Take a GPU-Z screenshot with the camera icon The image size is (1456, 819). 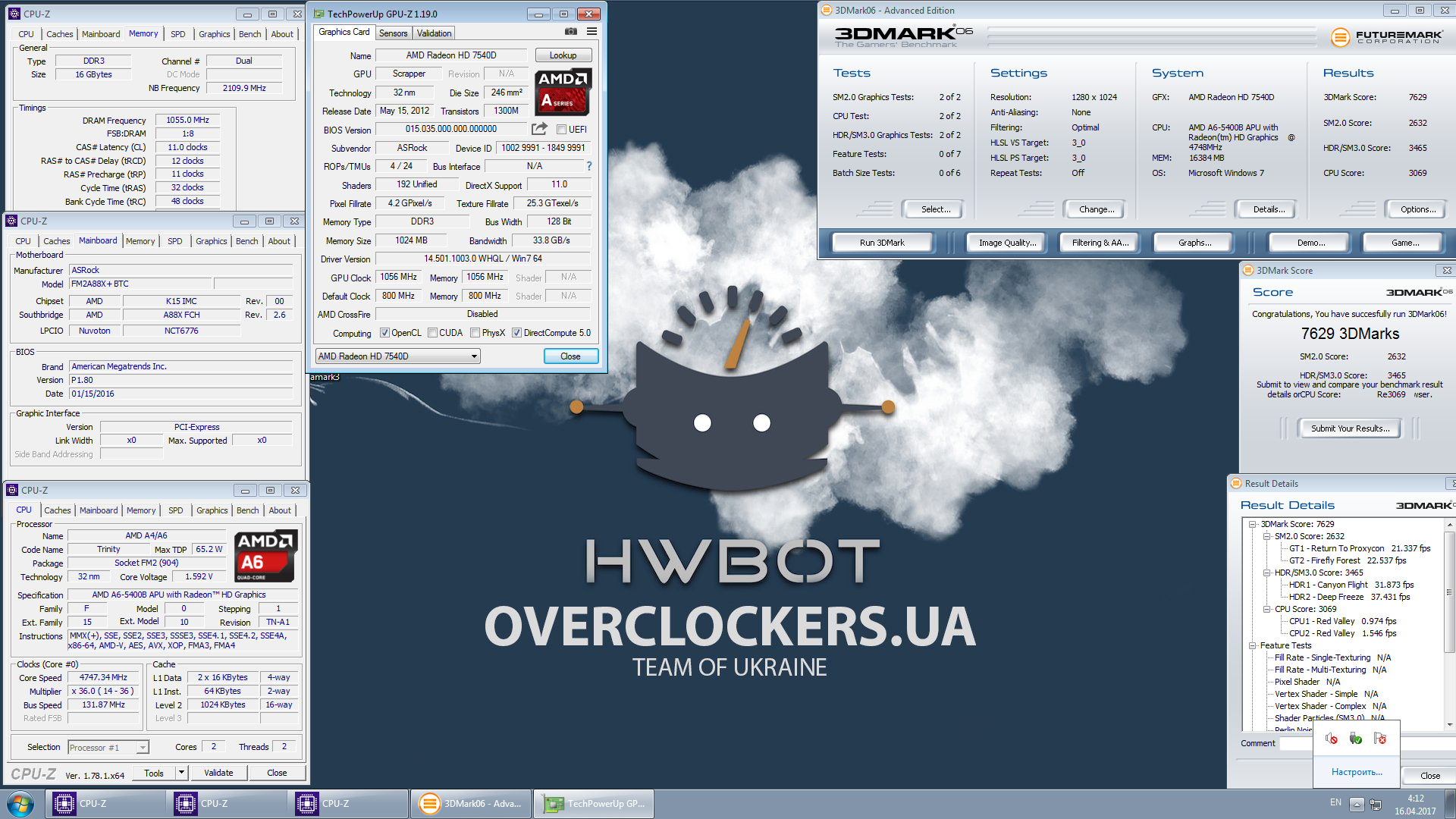(x=571, y=32)
